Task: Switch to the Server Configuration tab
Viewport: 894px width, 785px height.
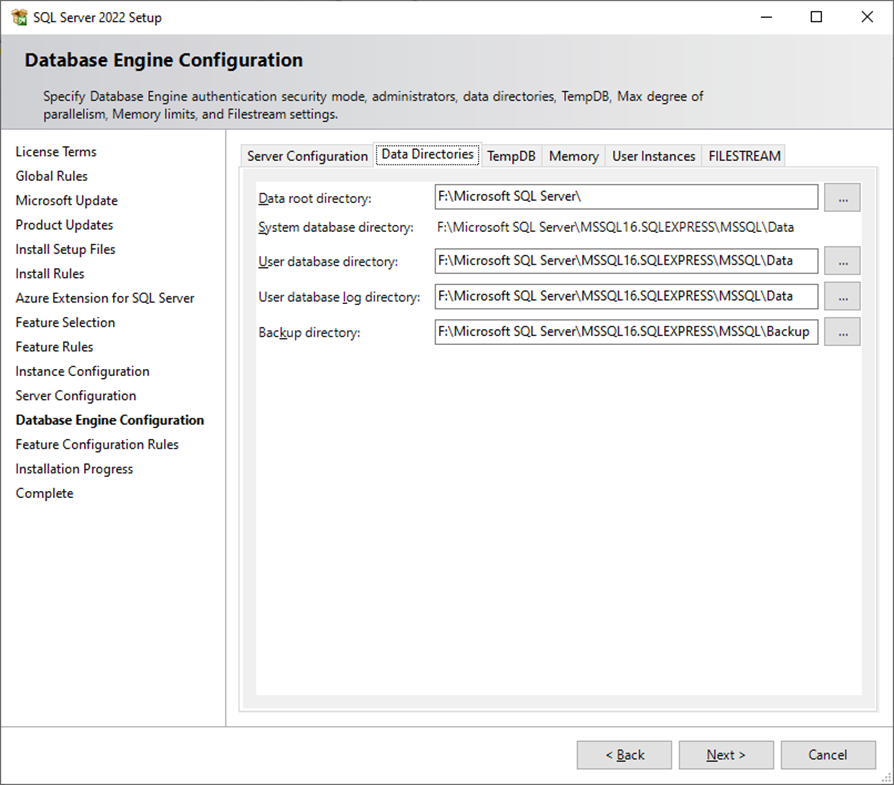Action: (307, 156)
